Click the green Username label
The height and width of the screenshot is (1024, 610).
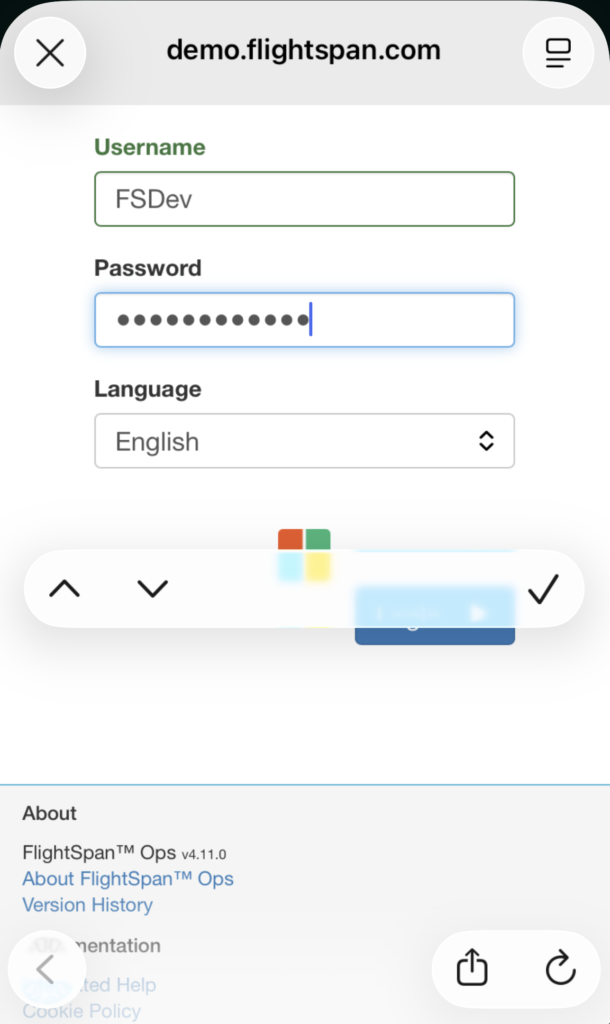(150, 147)
